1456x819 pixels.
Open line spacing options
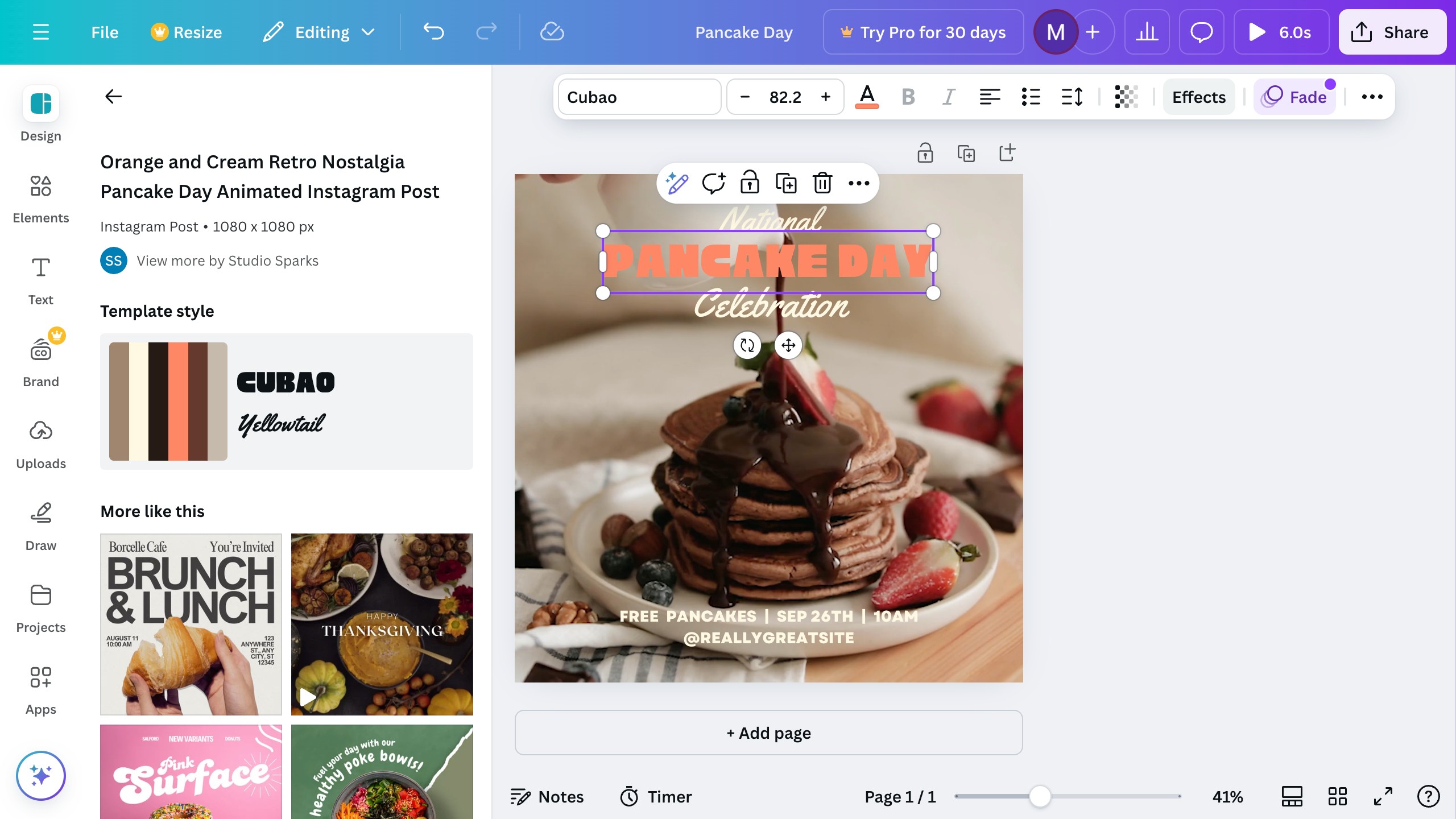point(1072,97)
